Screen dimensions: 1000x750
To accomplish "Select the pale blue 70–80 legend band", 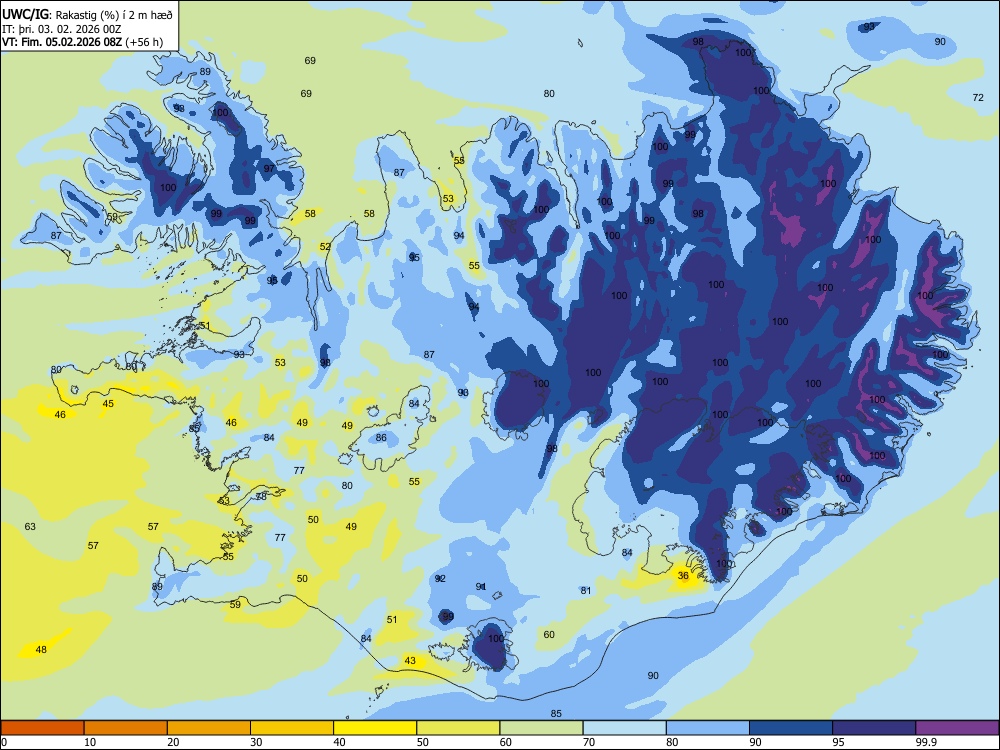I will (x=624, y=728).
